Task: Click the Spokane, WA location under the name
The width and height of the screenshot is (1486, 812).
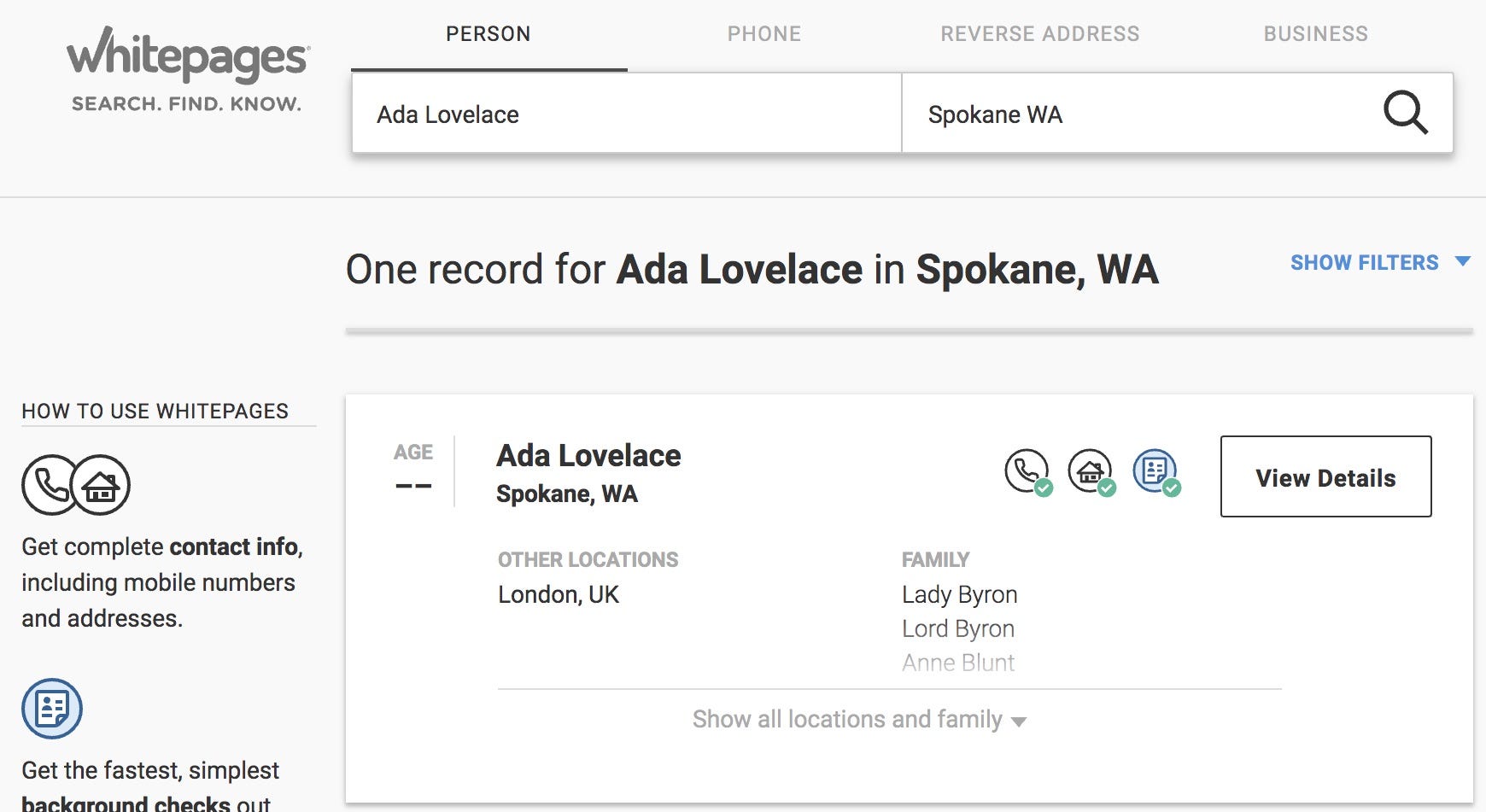Action: coord(567,494)
